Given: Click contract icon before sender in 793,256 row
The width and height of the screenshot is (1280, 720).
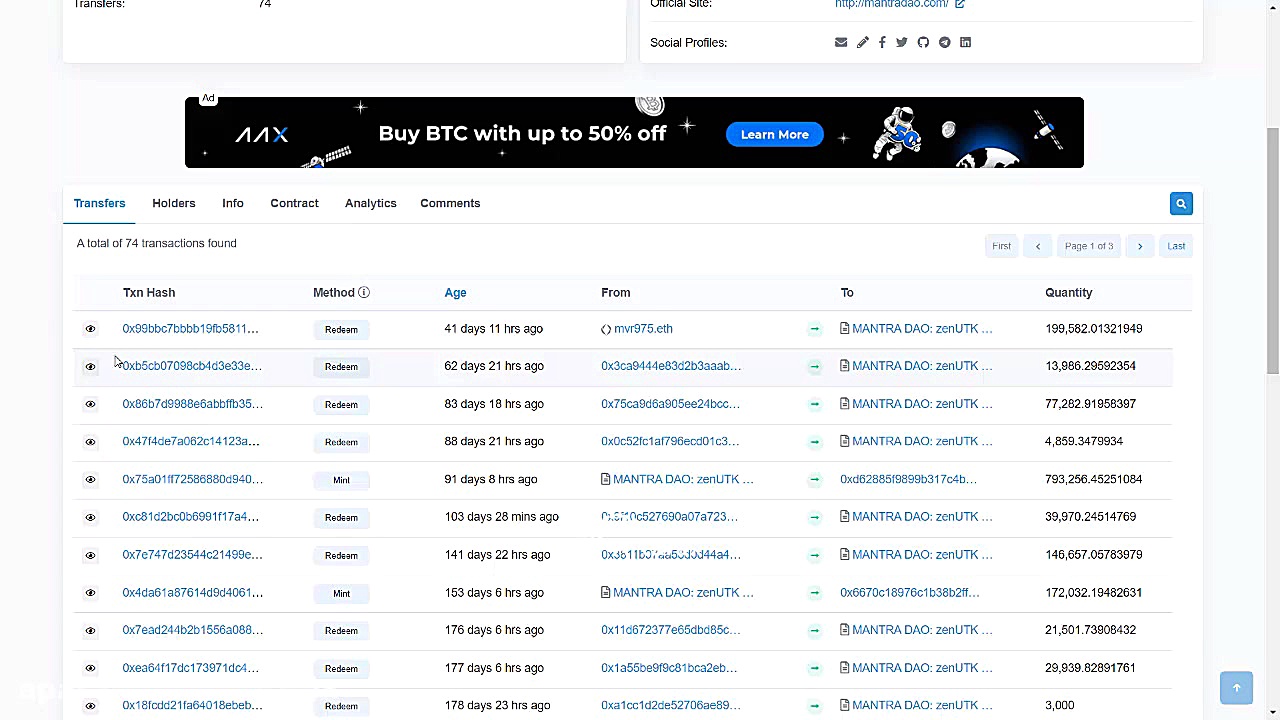Looking at the screenshot, I should (606, 479).
